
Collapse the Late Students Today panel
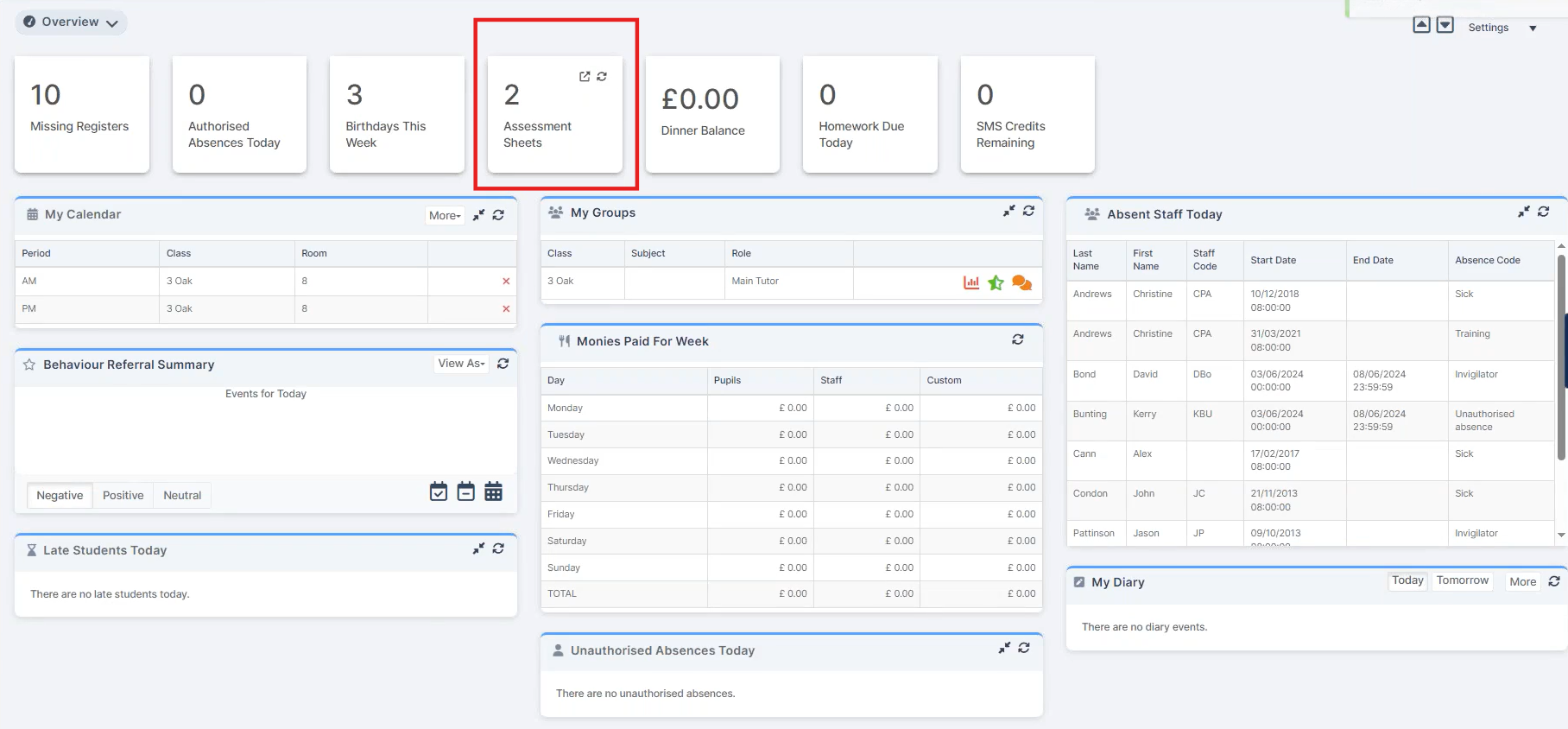[x=478, y=549]
